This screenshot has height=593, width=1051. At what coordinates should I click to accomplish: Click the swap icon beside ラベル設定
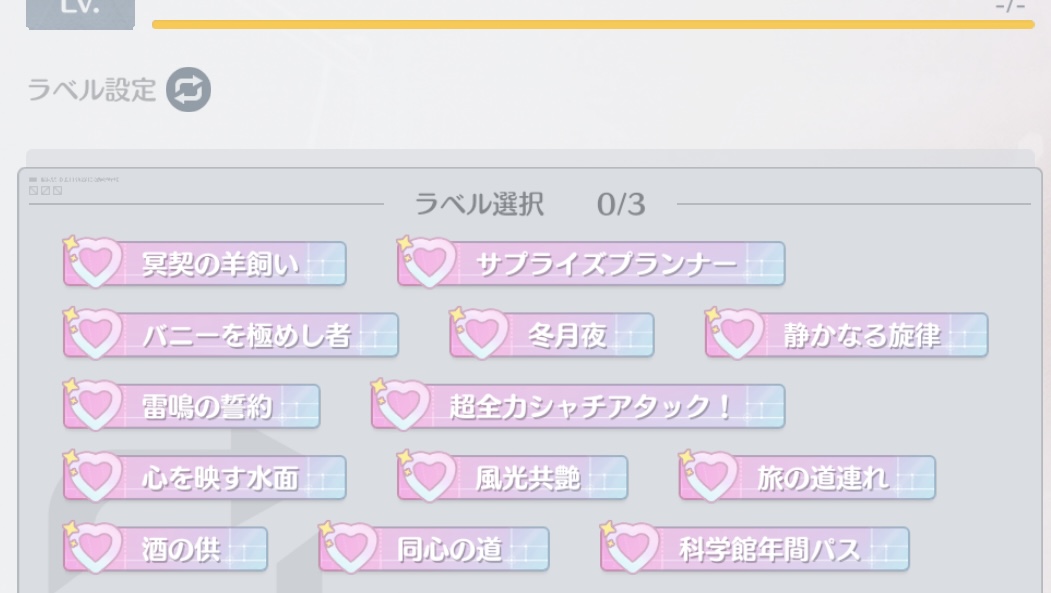(188, 90)
